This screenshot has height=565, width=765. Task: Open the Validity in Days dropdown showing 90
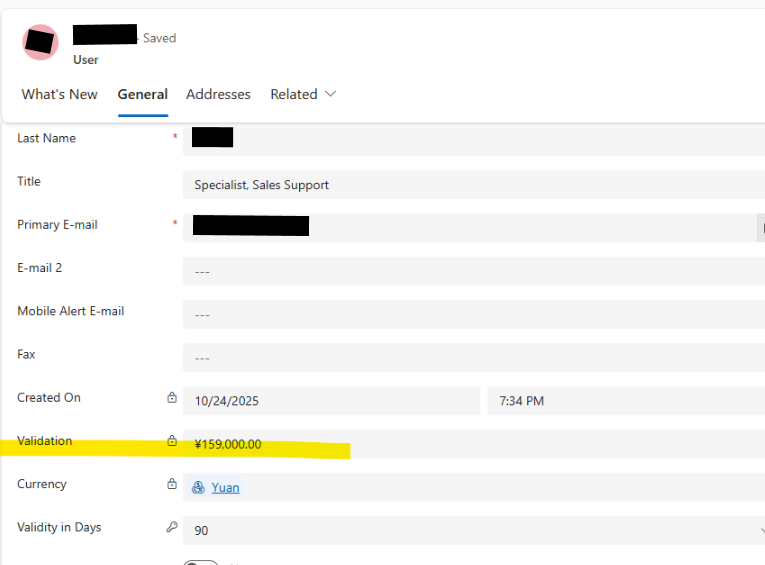tap(474, 530)
